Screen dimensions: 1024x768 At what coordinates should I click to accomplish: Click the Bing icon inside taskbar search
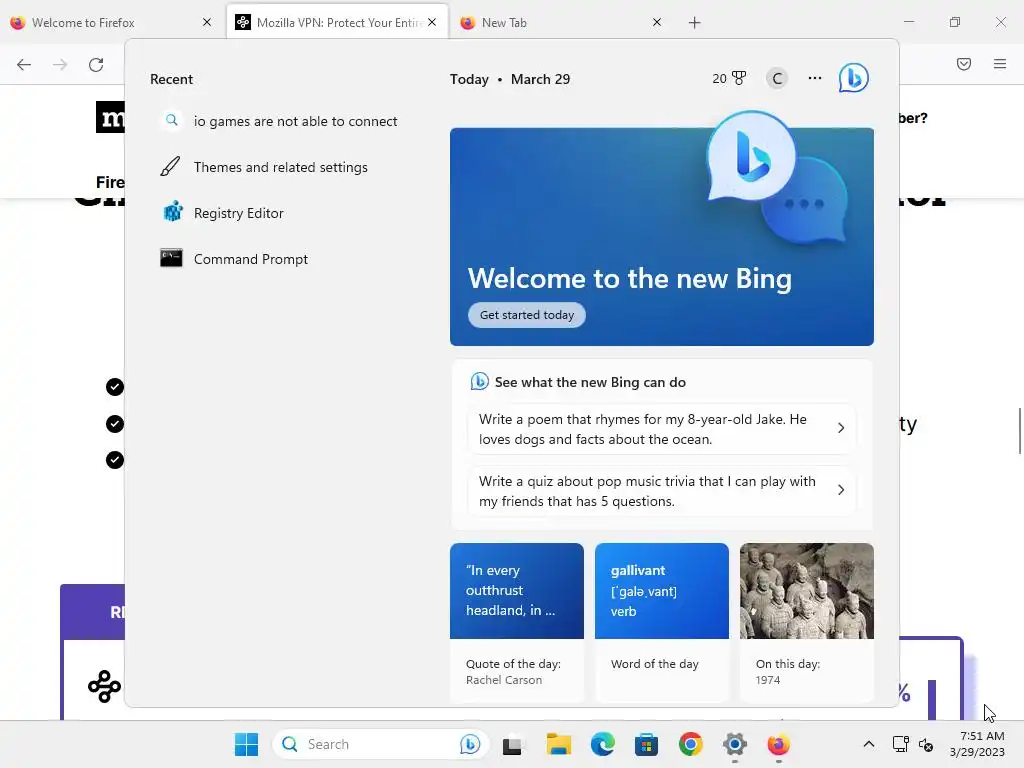coord(470,744)
